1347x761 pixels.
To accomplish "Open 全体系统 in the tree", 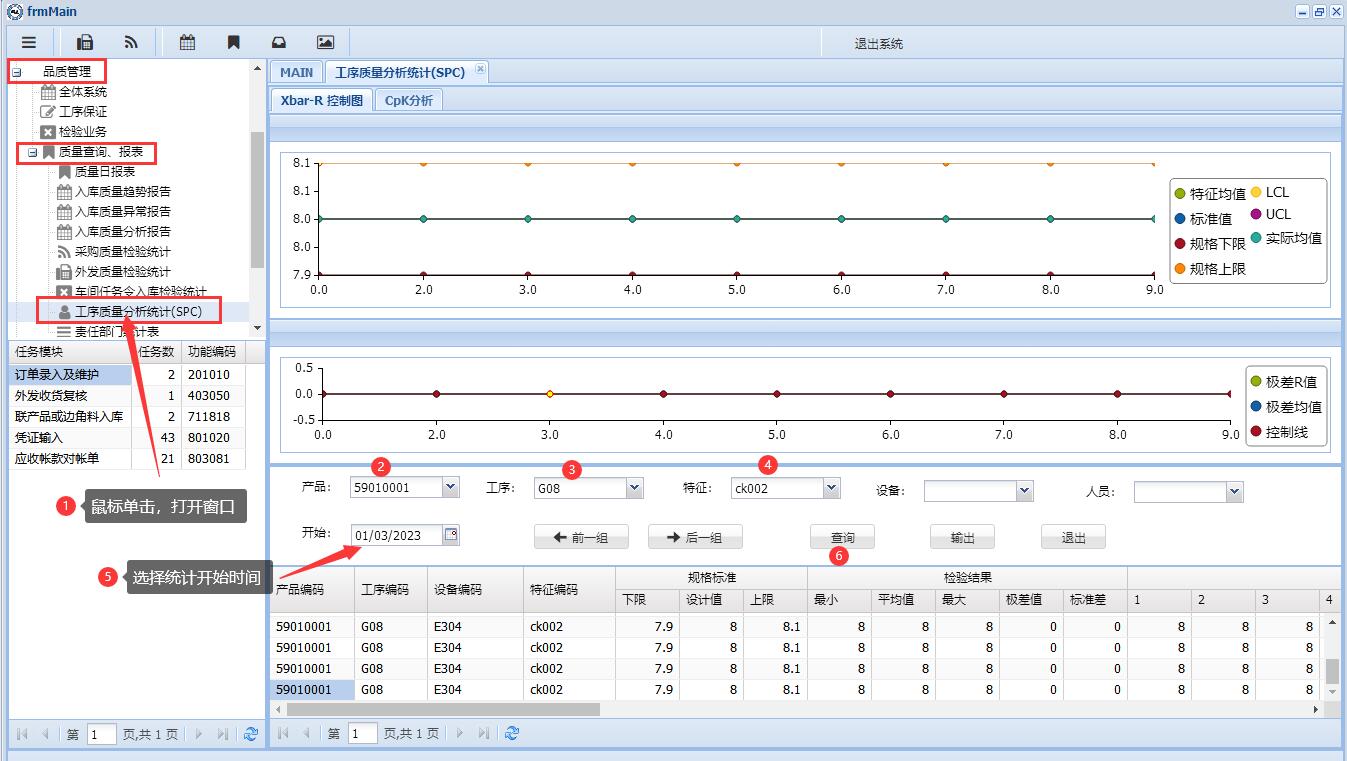I will tap(82, 92).
